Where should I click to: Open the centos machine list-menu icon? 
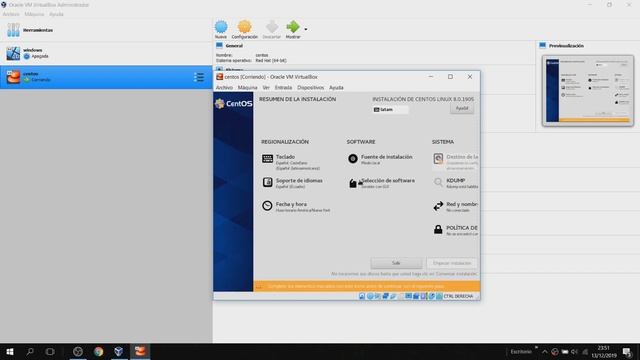click(199, 77)
